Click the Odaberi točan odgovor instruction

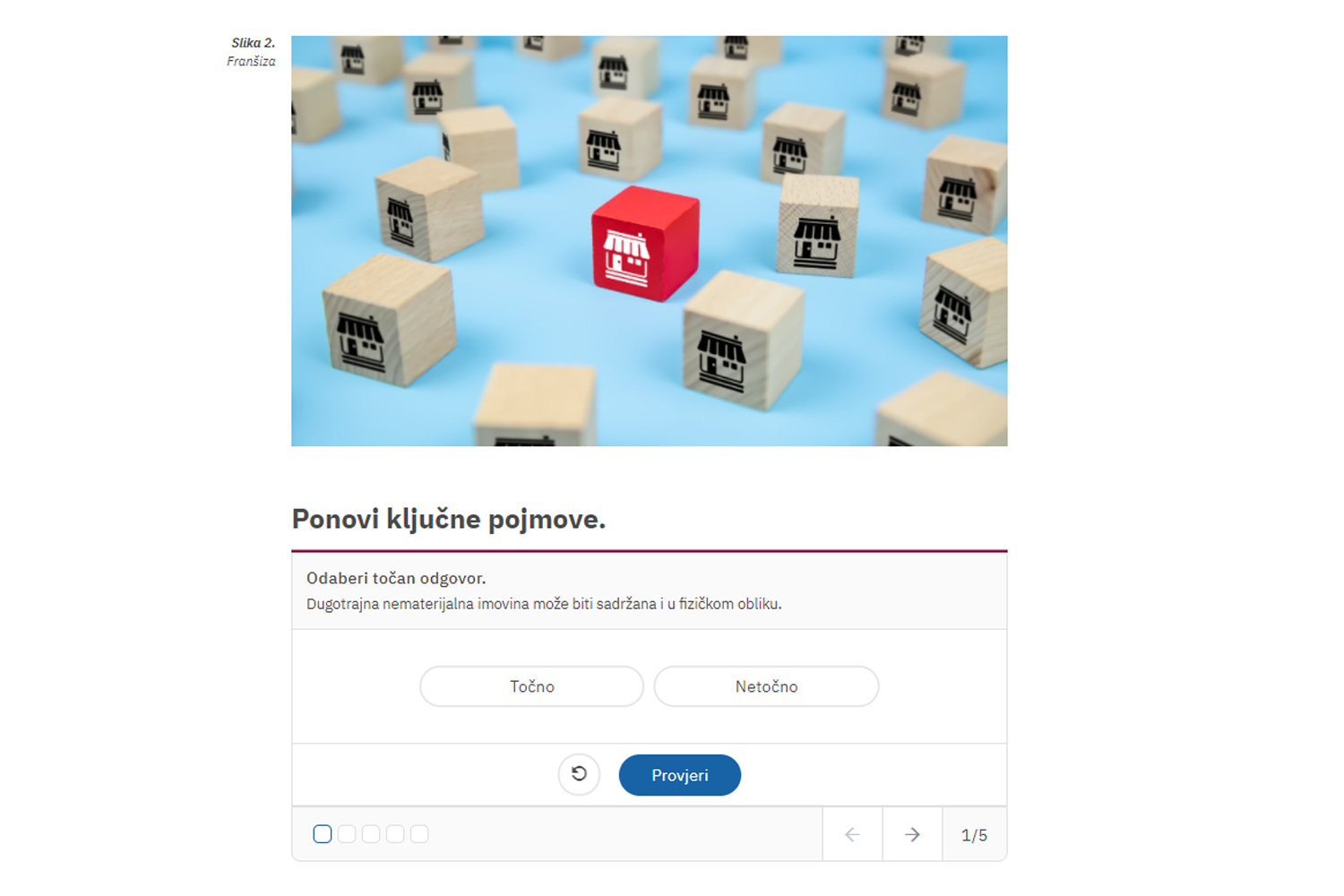point(396,578)
